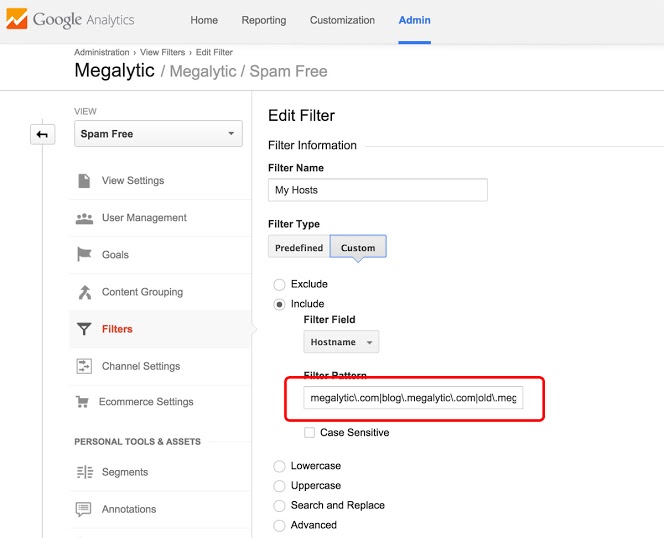Select the Goals flag icon
The height and width of the screenshot is (538, 664).
coord(84,255)
